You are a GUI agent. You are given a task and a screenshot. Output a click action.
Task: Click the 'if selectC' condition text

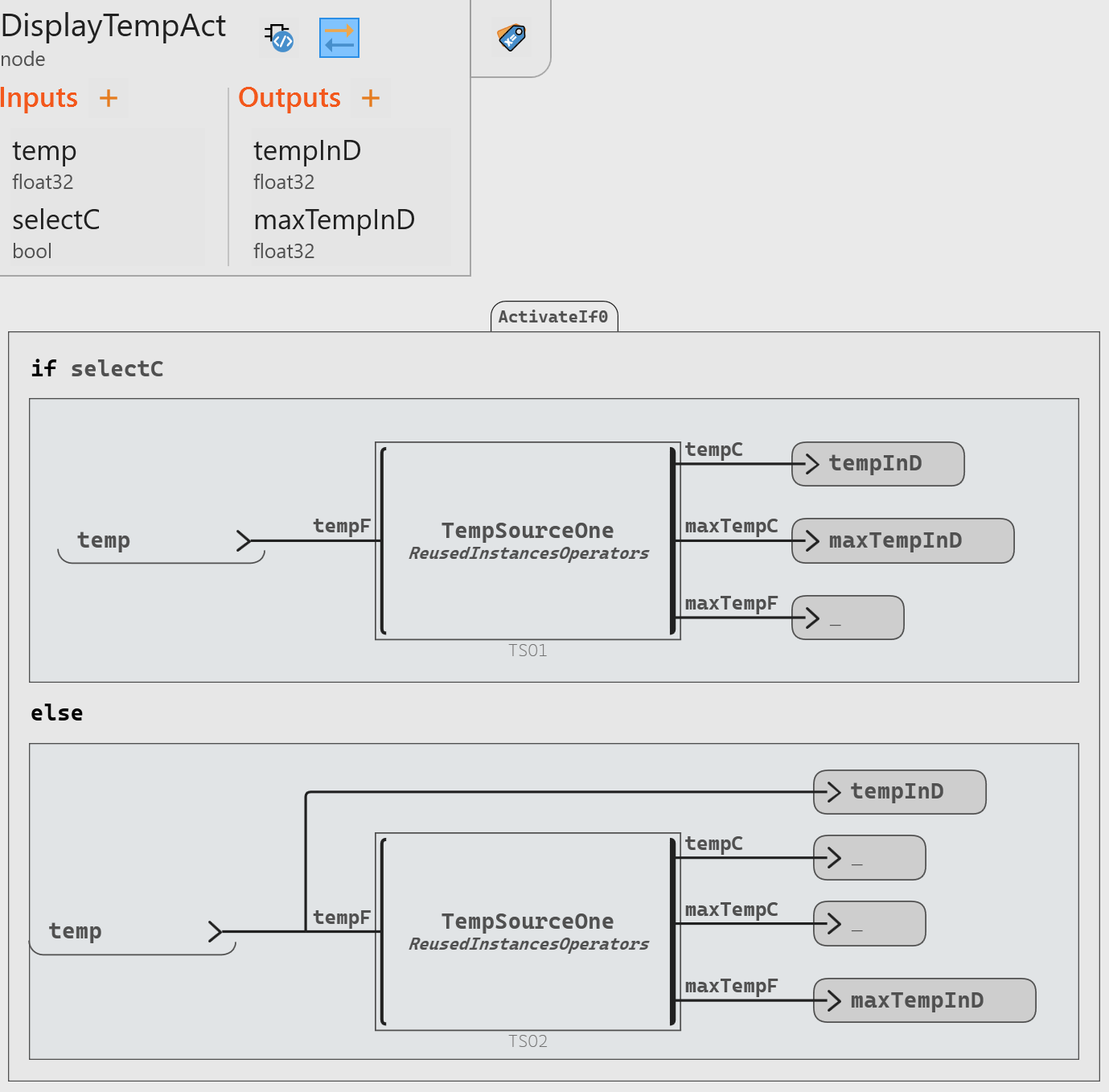click(97, 369)
